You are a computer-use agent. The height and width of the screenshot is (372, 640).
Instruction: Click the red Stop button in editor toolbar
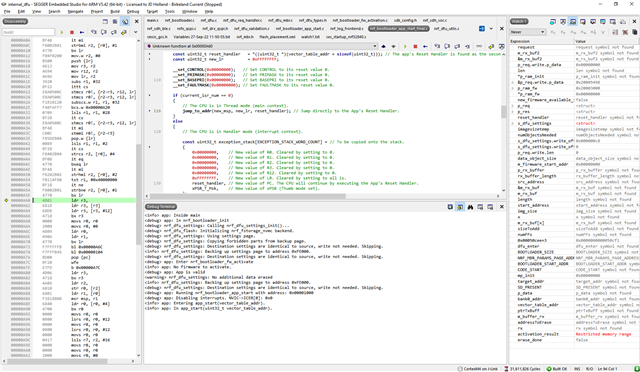pos(415,47)
